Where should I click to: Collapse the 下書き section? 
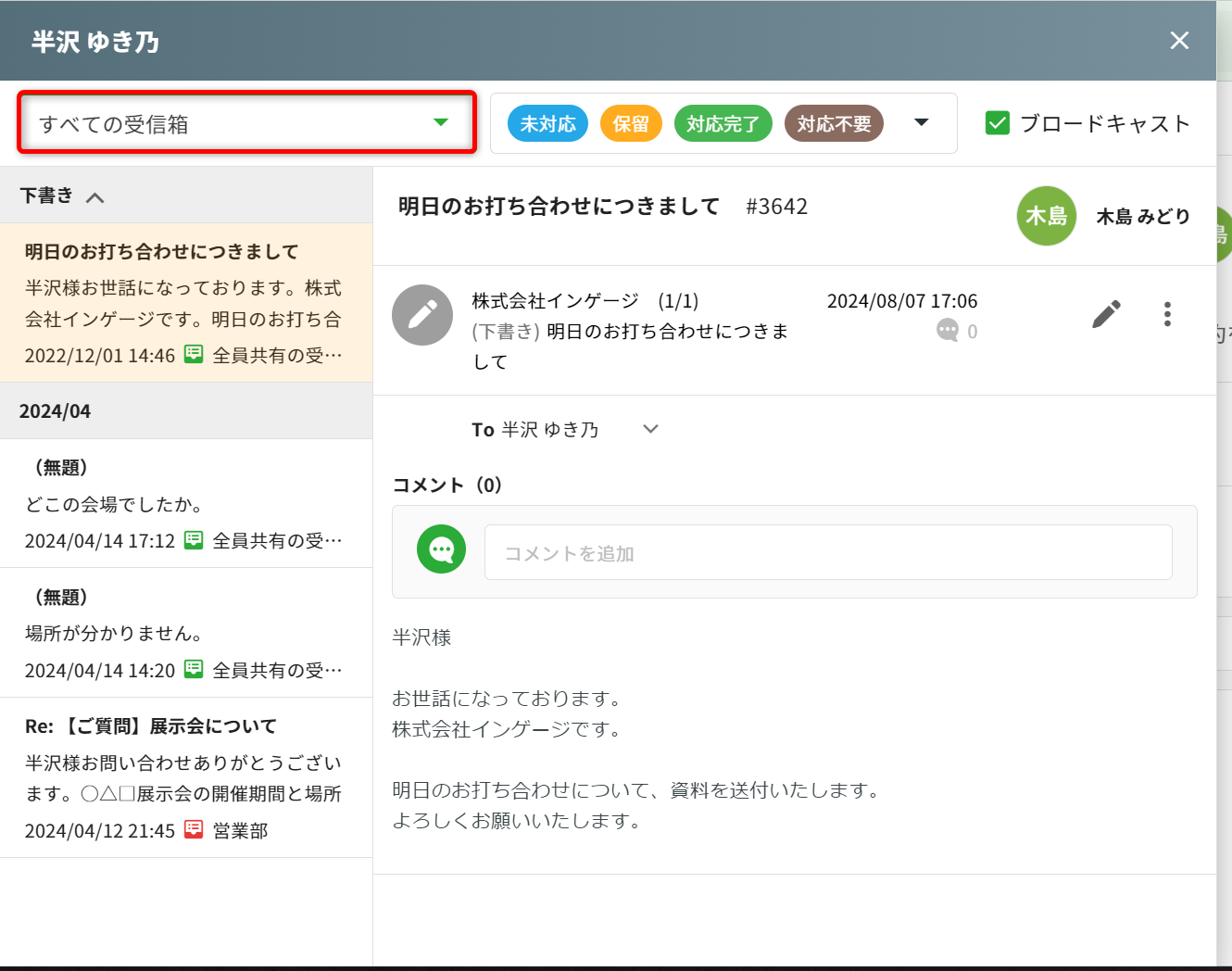coord(94,196)
